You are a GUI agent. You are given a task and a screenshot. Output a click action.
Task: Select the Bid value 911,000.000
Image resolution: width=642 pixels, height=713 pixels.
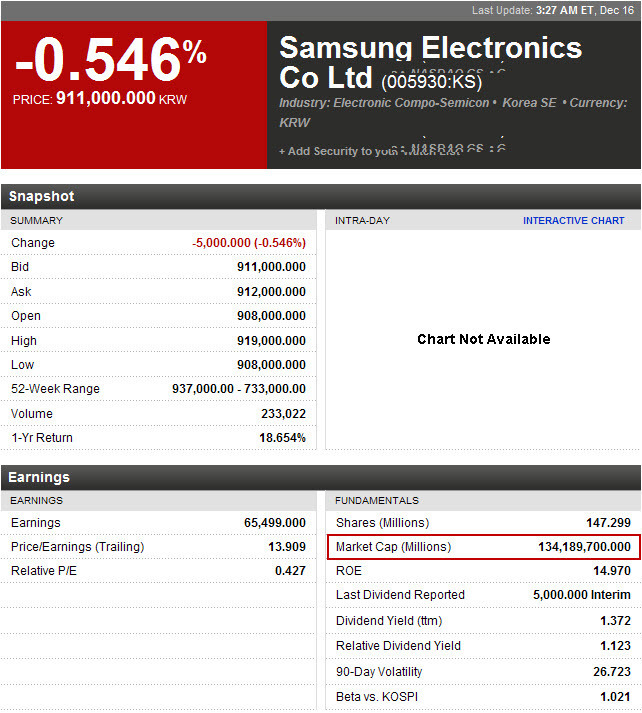point(271,267)
